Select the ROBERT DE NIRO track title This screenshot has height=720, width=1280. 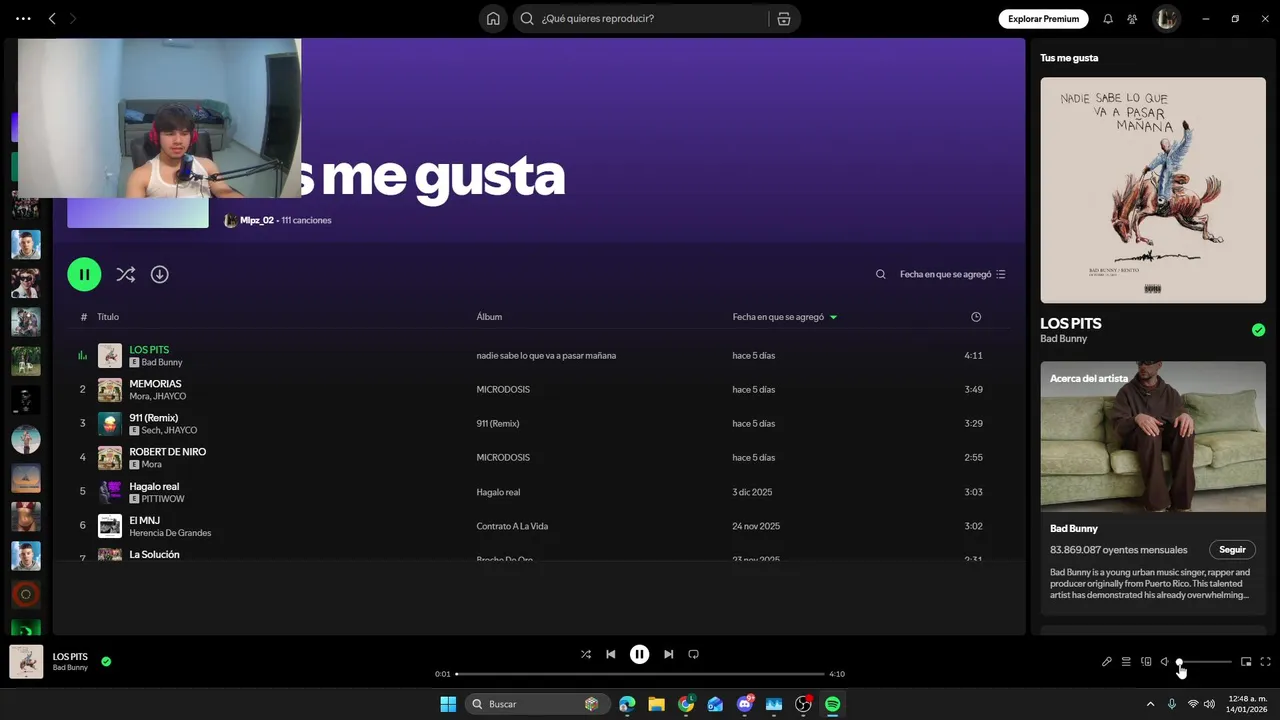coord(167,452)
